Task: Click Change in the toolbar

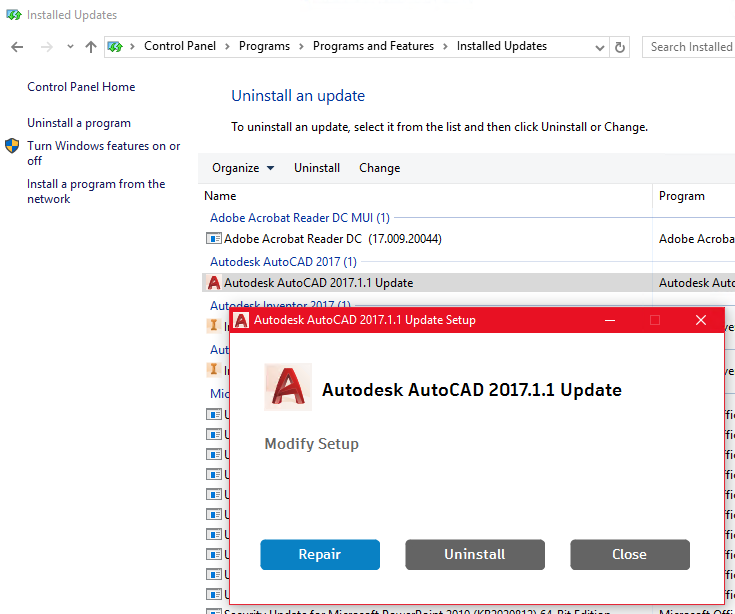Action: 380,168
